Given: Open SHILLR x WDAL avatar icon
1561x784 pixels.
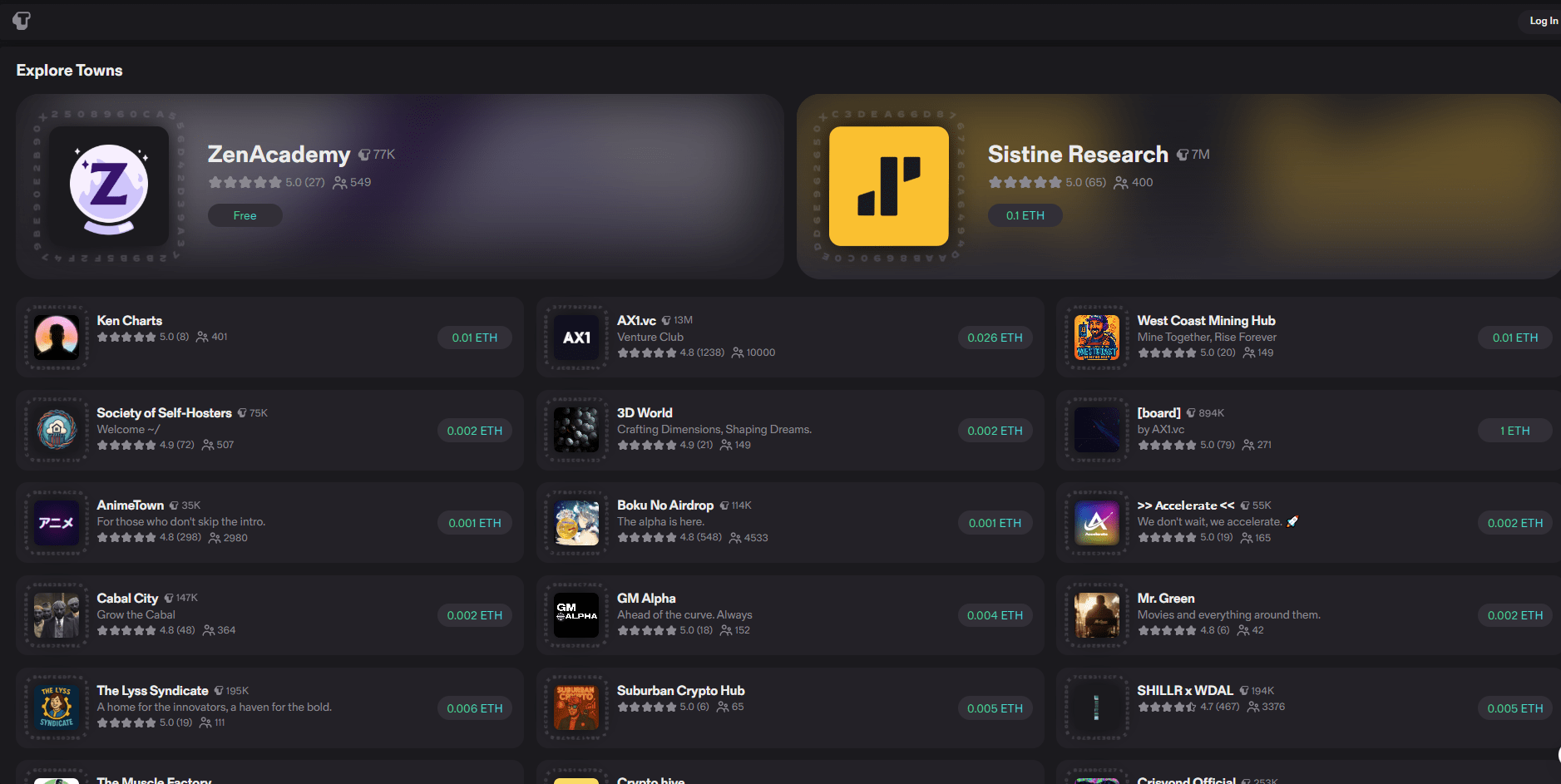Looking at the screenshot, I should [x=1097, y=708].
